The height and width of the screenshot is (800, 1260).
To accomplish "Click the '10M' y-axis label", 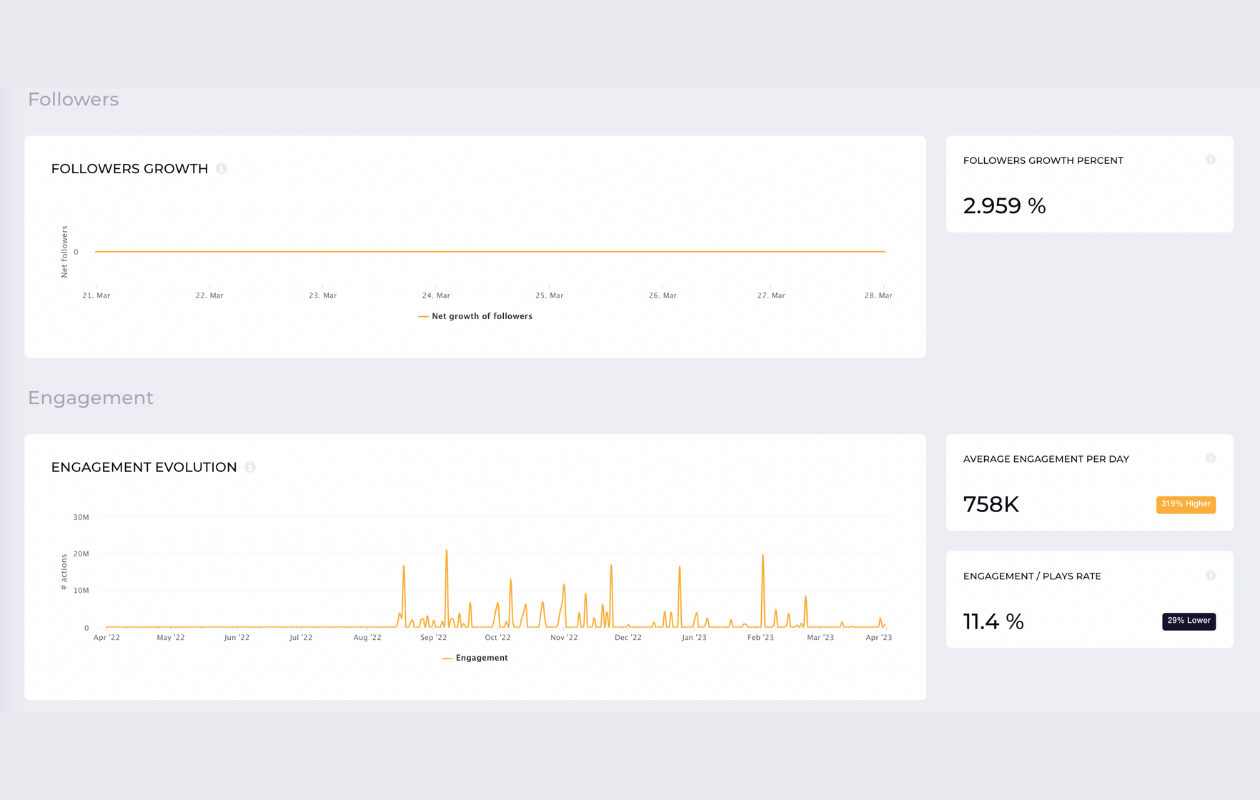I will click(81, 591).
